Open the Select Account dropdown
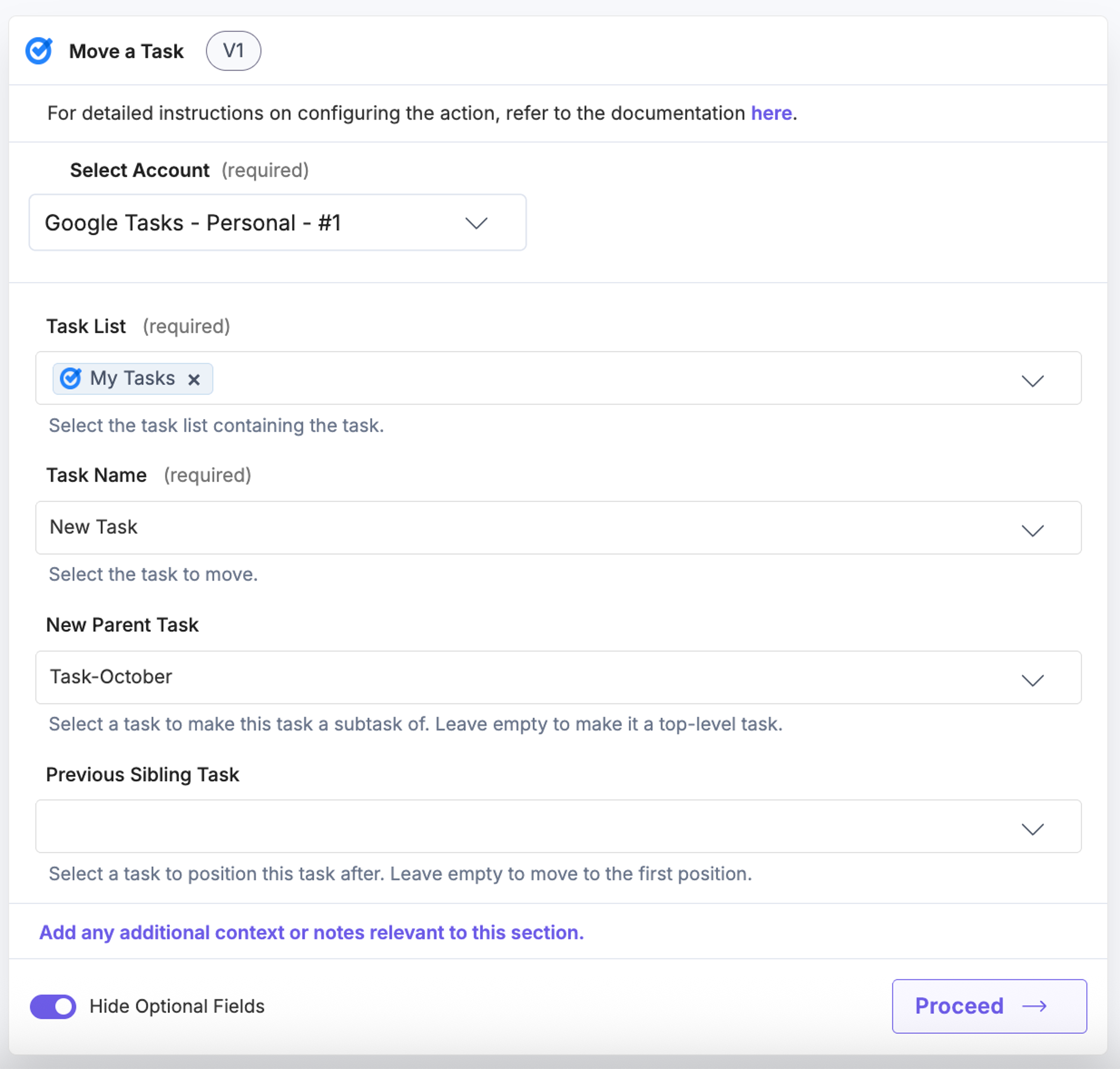This screenshot has width=1120, height=1069. 277,222
